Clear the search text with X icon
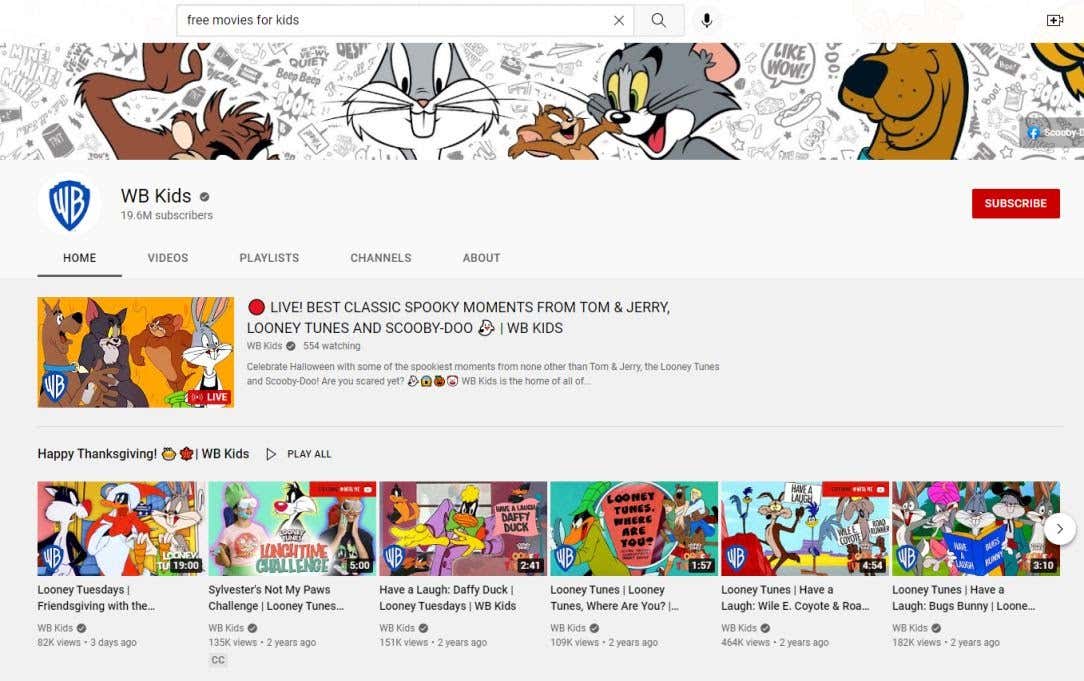 click(x=618, y=20)
